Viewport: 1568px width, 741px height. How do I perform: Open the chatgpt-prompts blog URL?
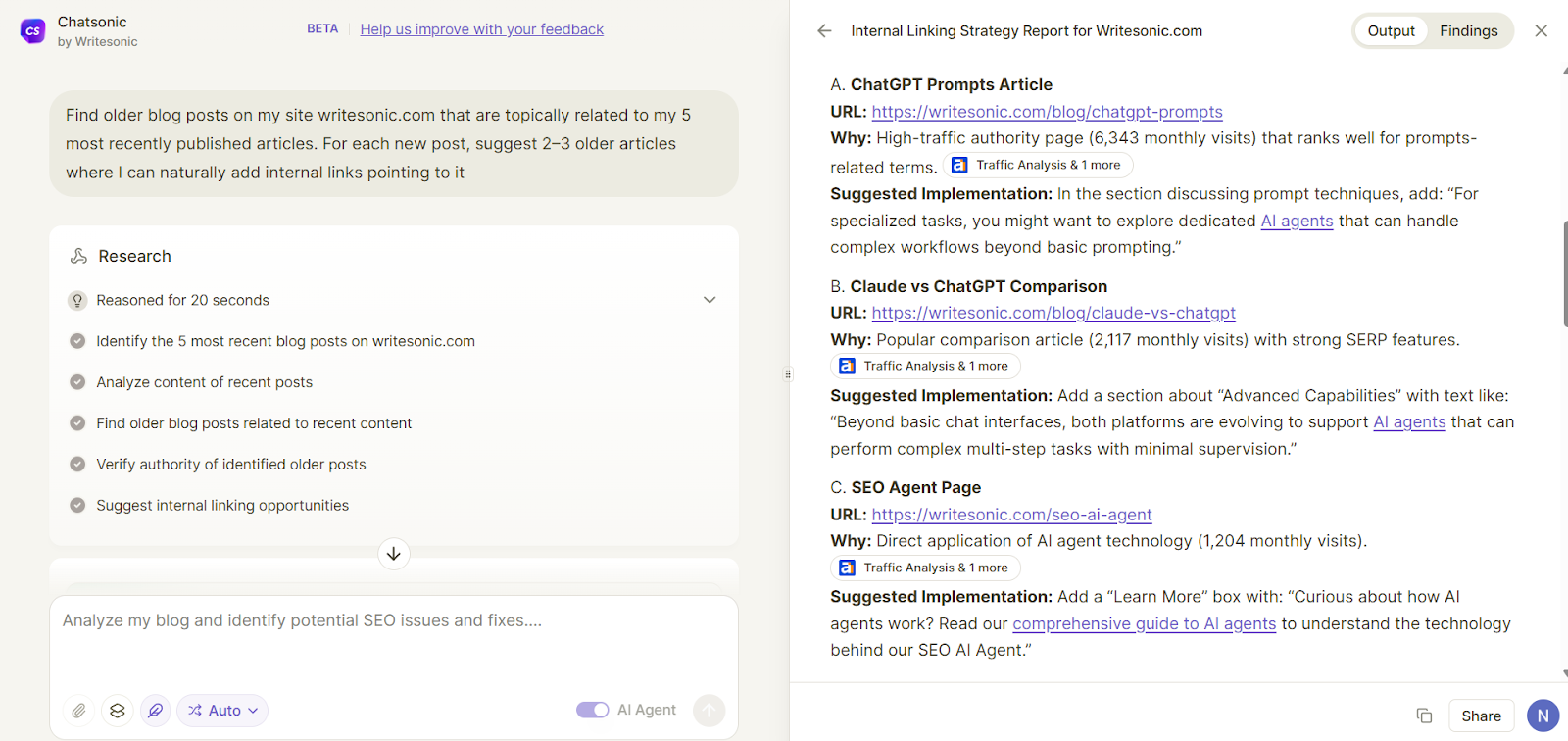click(1047, 112)
